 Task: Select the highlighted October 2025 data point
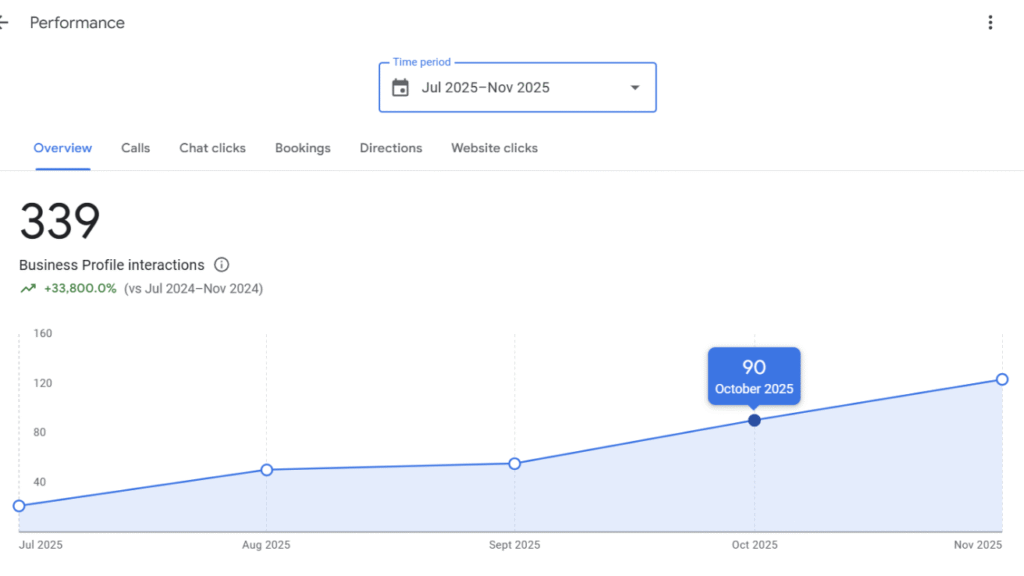[754, 420]
